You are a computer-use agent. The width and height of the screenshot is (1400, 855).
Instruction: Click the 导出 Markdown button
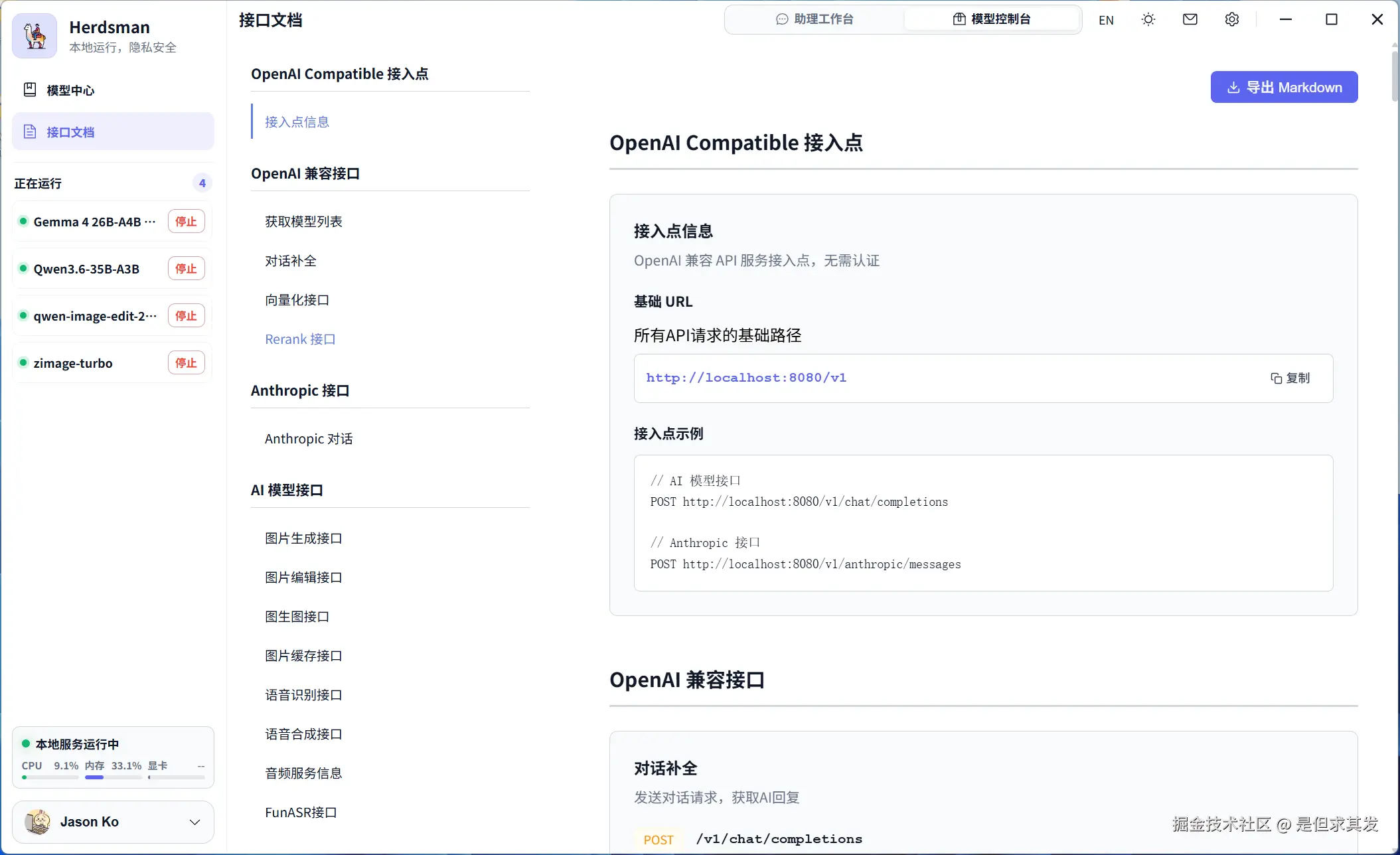[1284, 87]
